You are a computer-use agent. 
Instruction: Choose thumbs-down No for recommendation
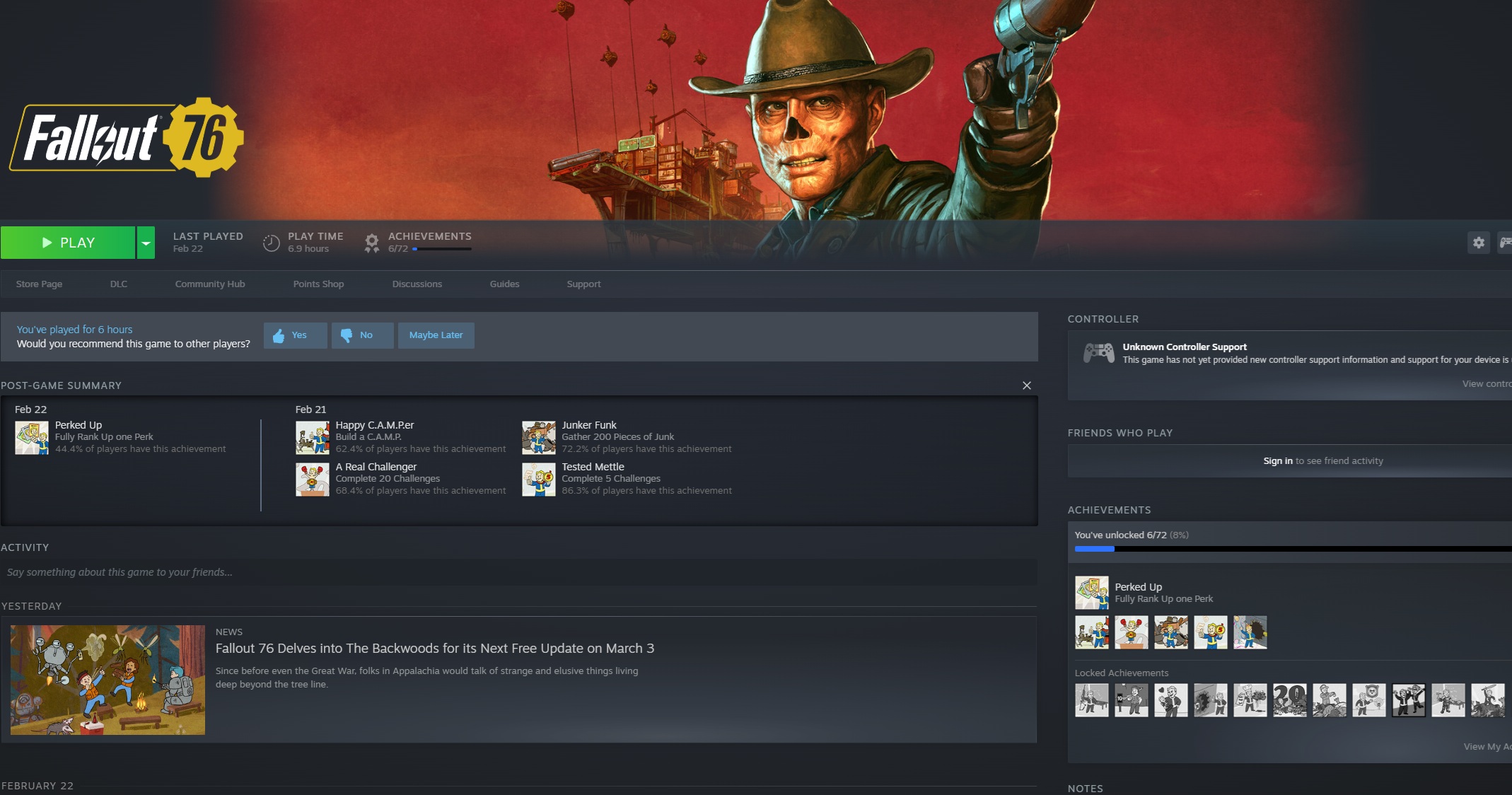click(362, 335)
